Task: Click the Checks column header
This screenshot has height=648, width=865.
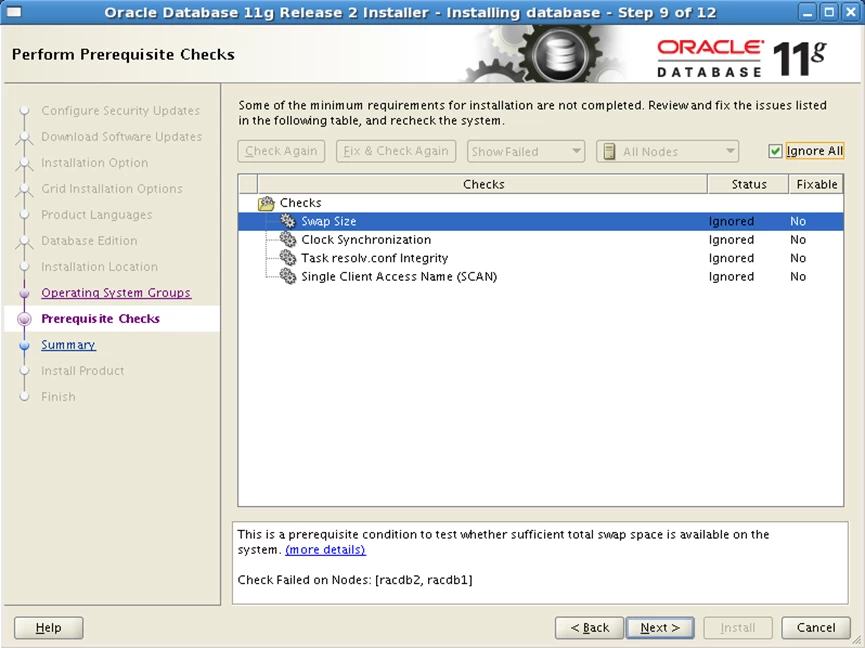Action: [483, 184]
